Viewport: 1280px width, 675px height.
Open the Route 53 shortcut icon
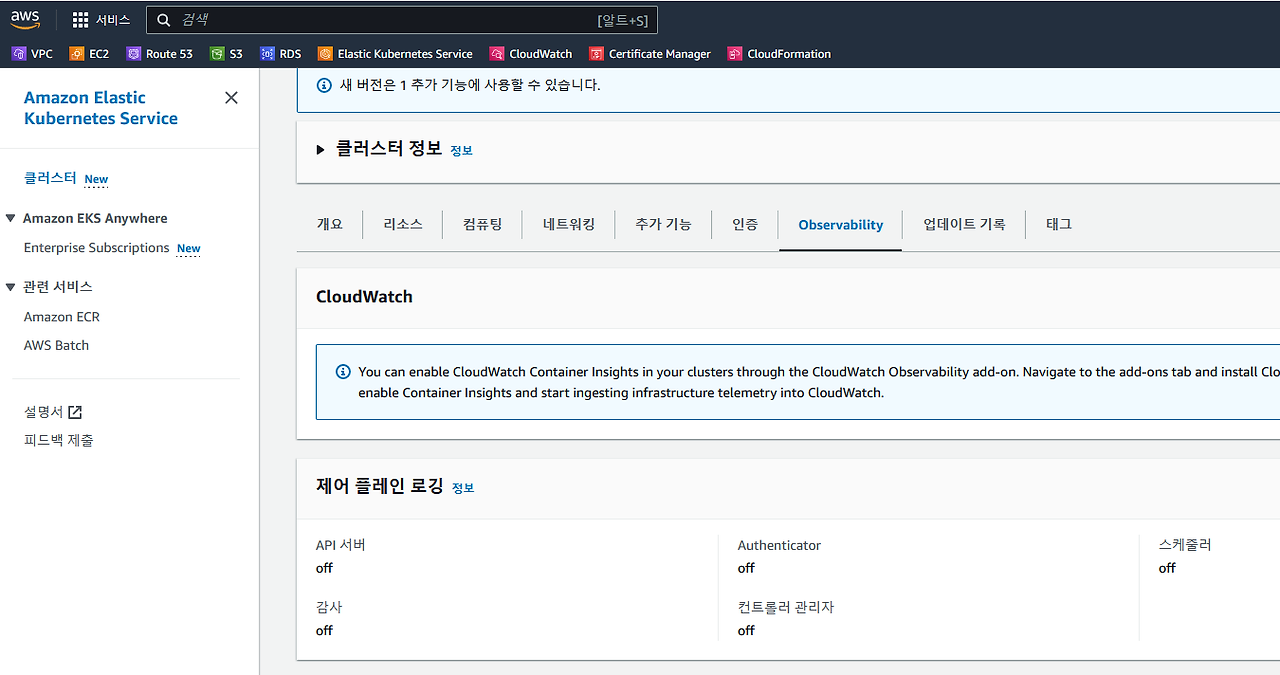133,54
